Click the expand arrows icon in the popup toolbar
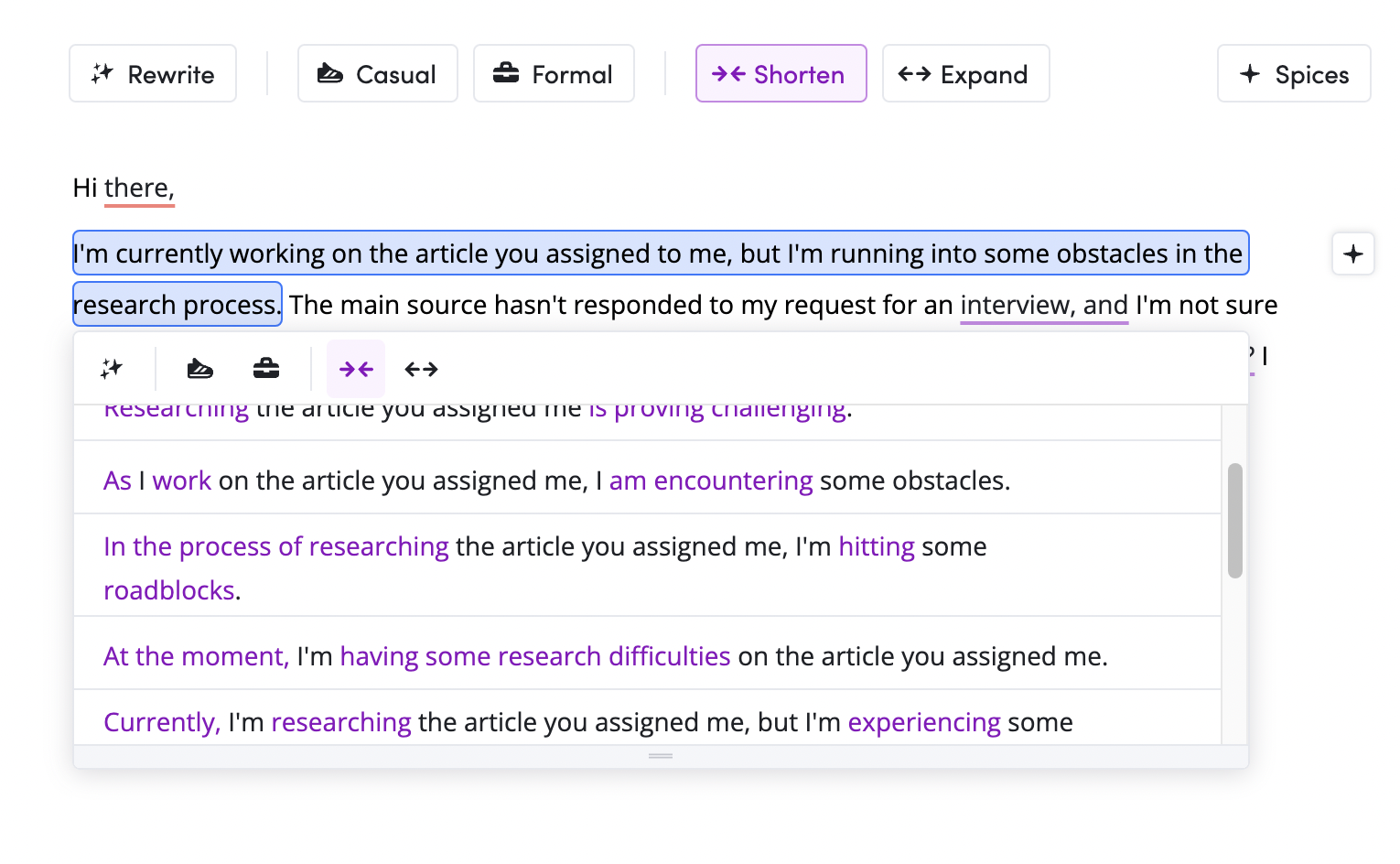 tap(422, 369)
